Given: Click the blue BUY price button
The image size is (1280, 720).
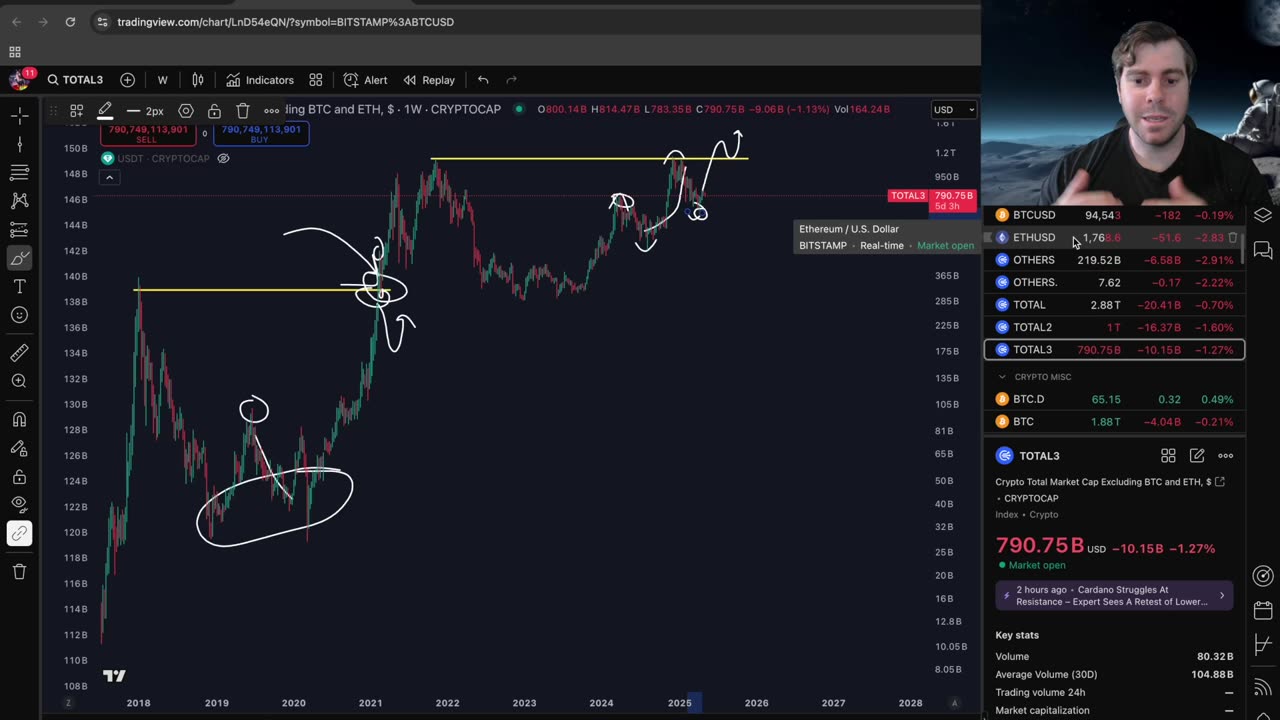Looking at the screenshot, I should pyautogui.click(x=262, y=134).
